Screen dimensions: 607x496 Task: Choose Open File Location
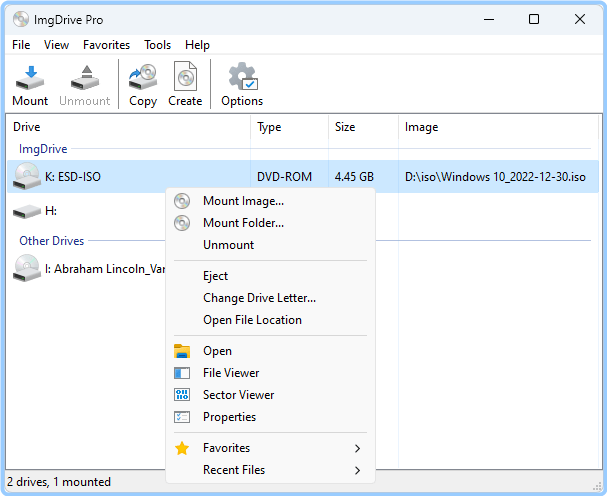click(x=252, y=320)
